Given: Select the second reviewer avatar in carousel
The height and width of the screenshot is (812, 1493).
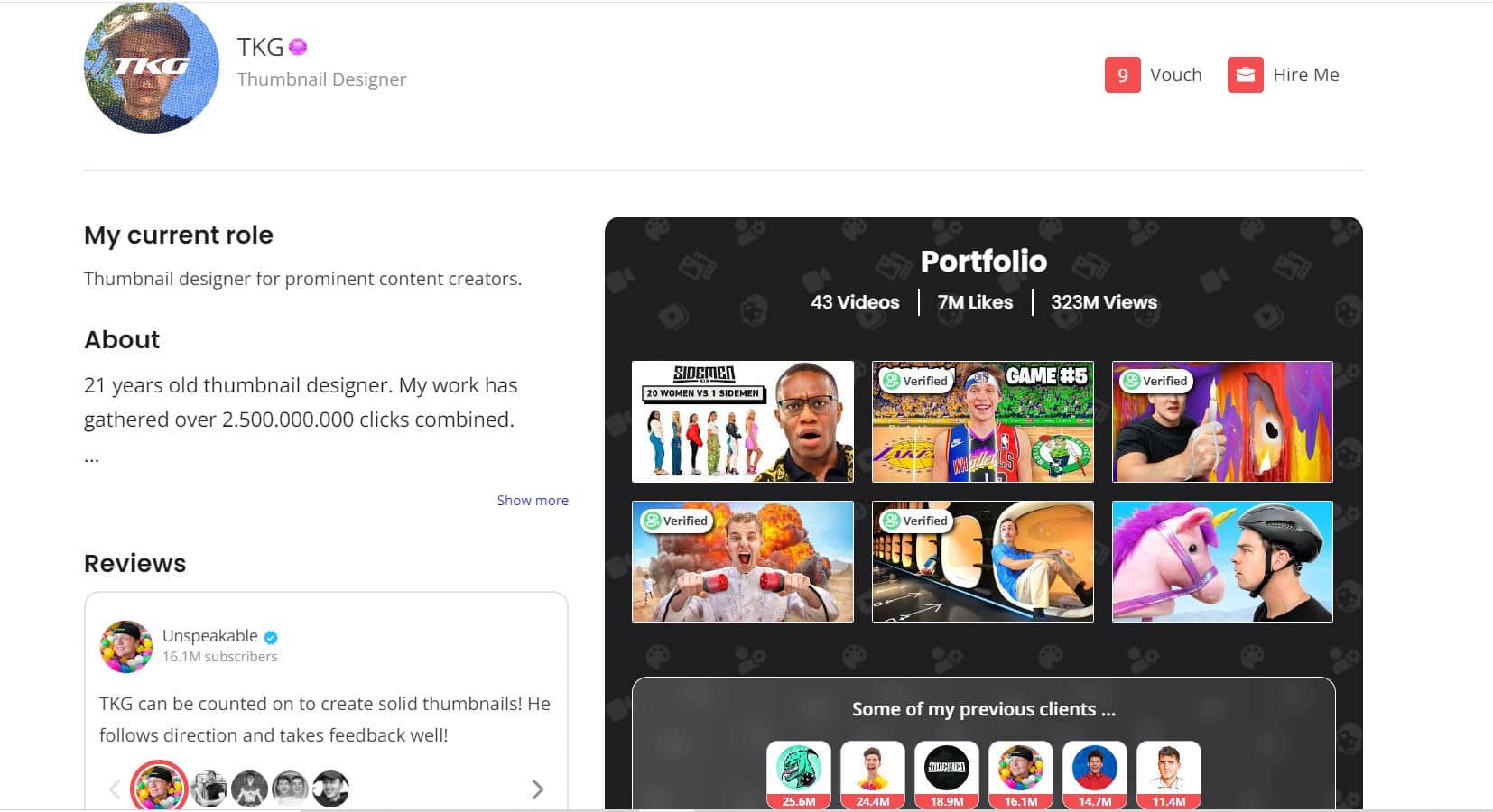Looking at the screenshot, I should coord(209,789).
